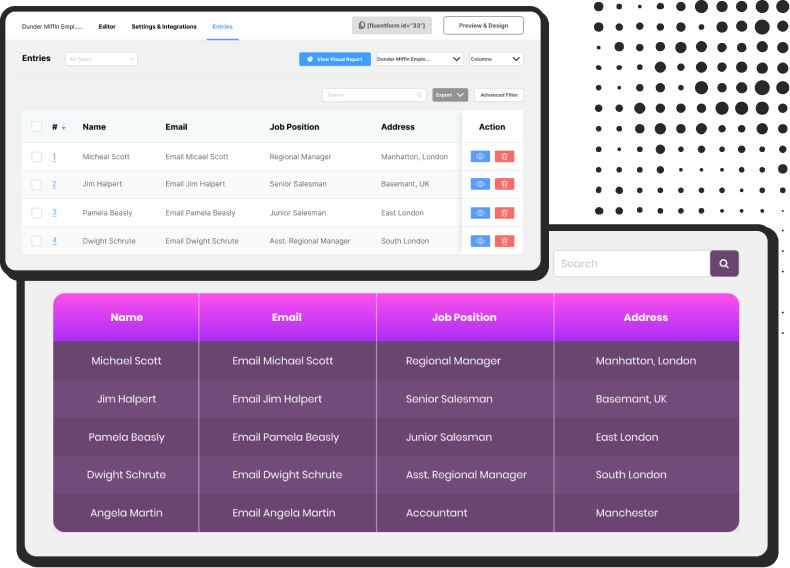The image size is (790, 568).
Task: Select 'Basemant, UK' purple table cell
Action: (x=631, y=399)
